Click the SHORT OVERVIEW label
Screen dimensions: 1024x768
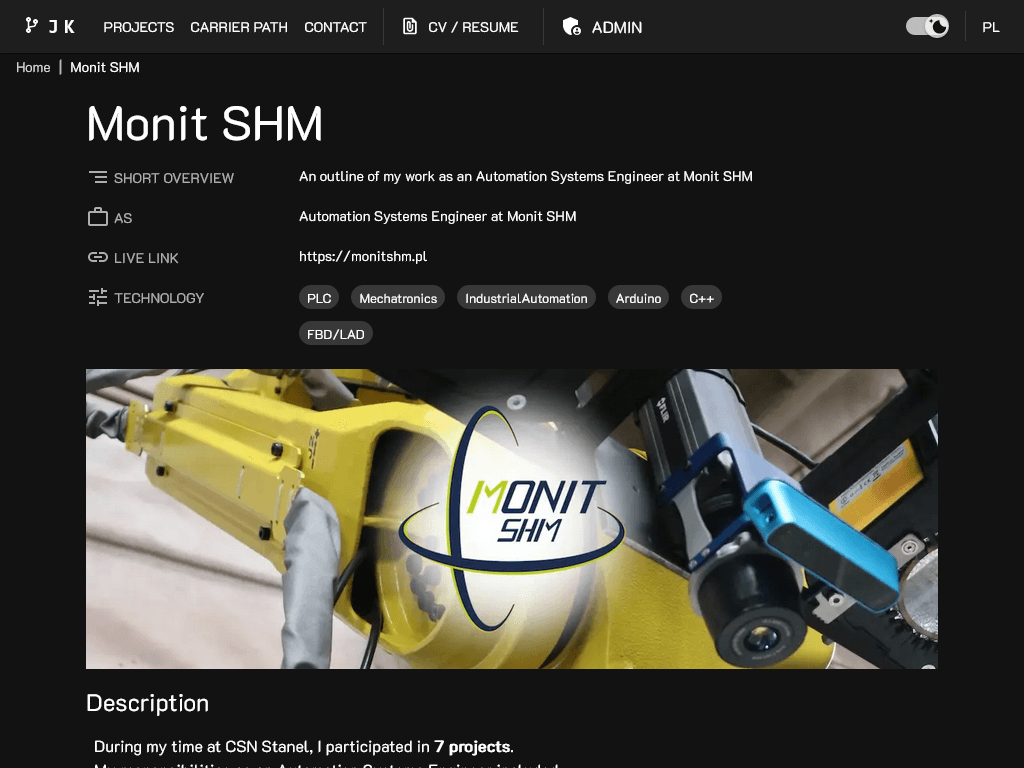point(174,178)
